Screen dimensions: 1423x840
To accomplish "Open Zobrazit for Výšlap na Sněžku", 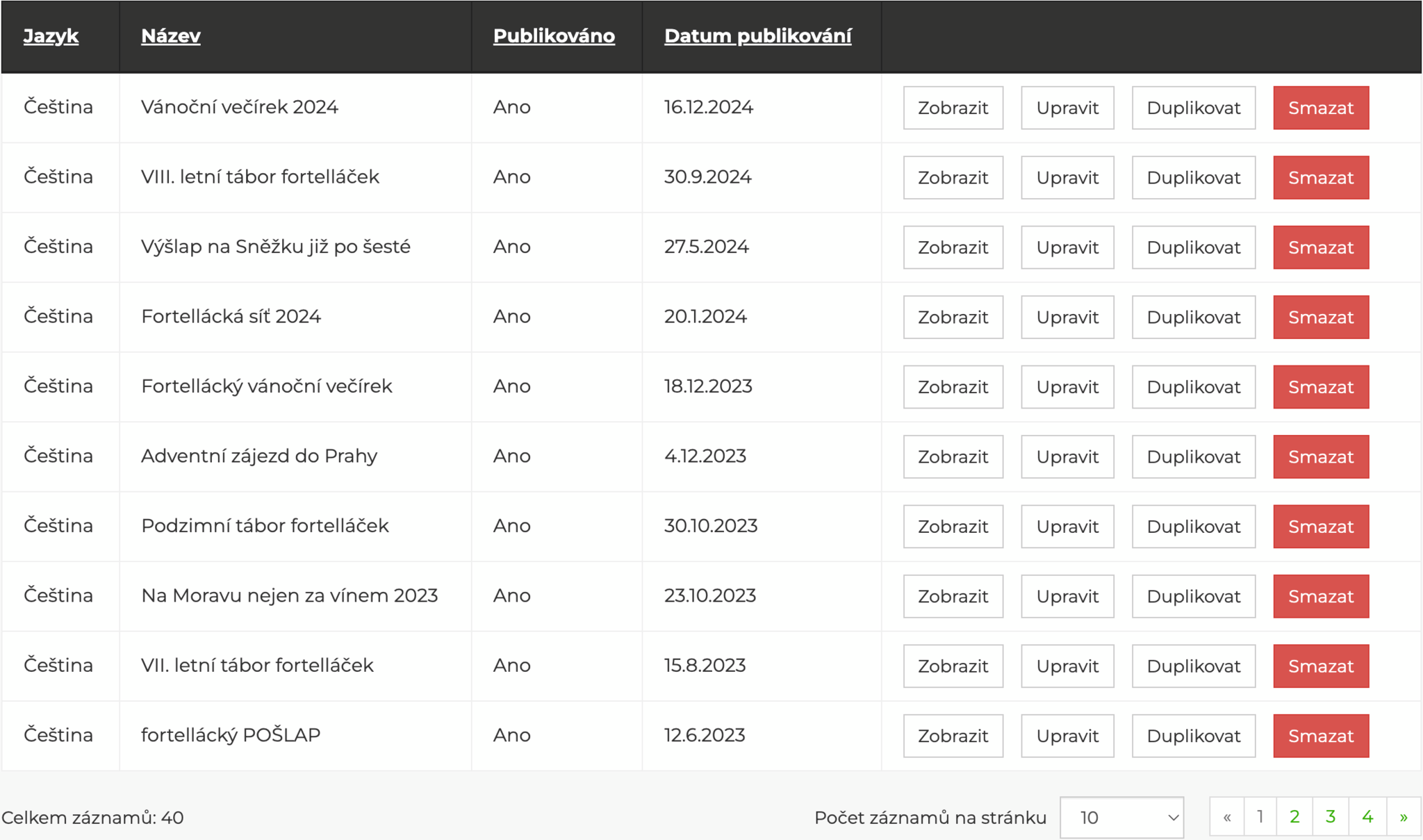I will pyautogui.click(x=953, y=247).
